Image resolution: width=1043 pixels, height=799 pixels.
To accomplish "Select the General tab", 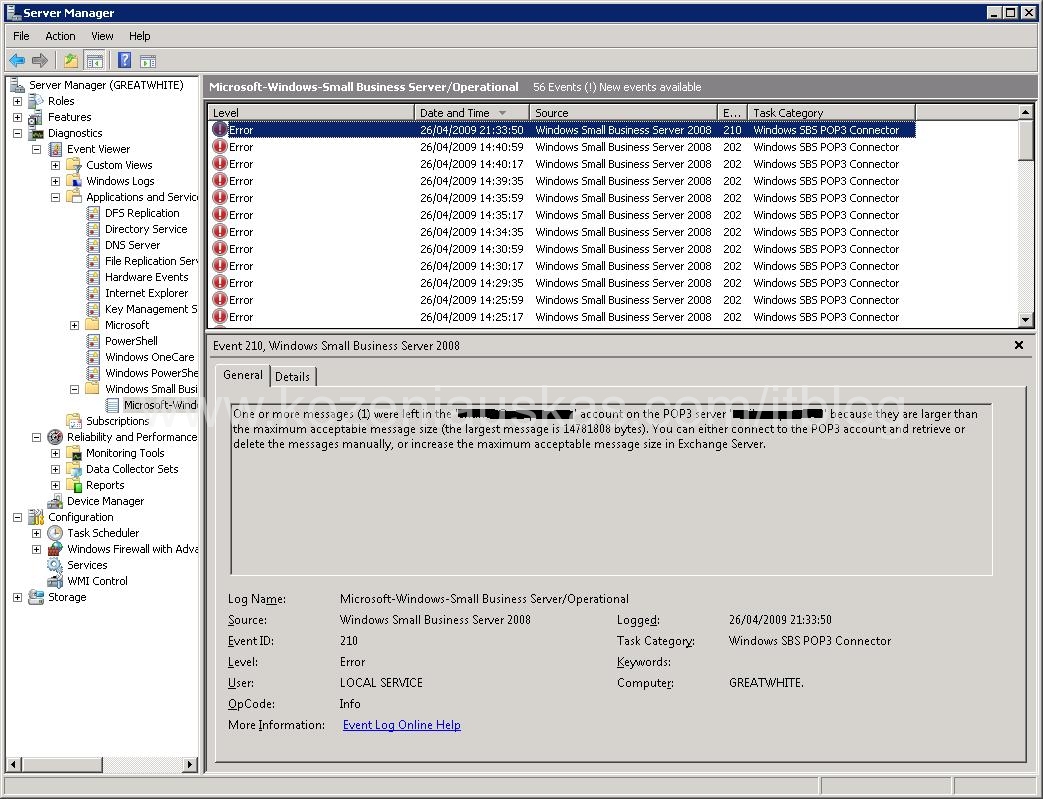I will [x=243, y=375].
